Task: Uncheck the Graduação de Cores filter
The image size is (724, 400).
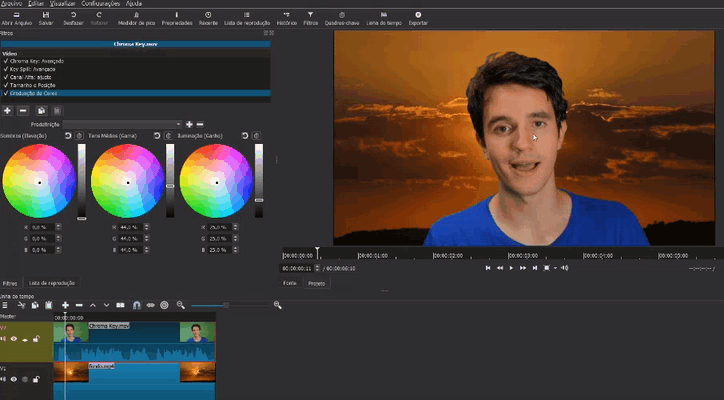Action: tap(6, 93)
